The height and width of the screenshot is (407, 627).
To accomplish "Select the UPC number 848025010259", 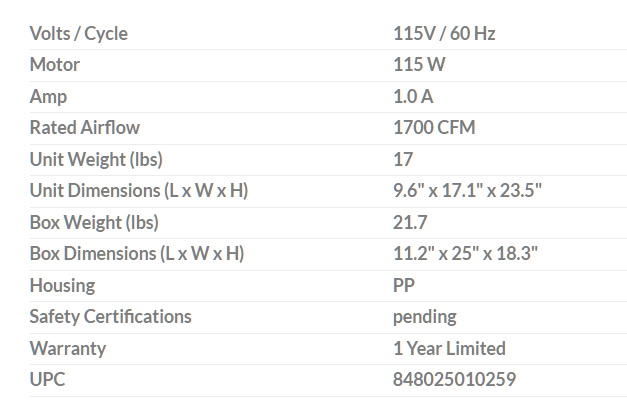I will [x=455, y=381].
